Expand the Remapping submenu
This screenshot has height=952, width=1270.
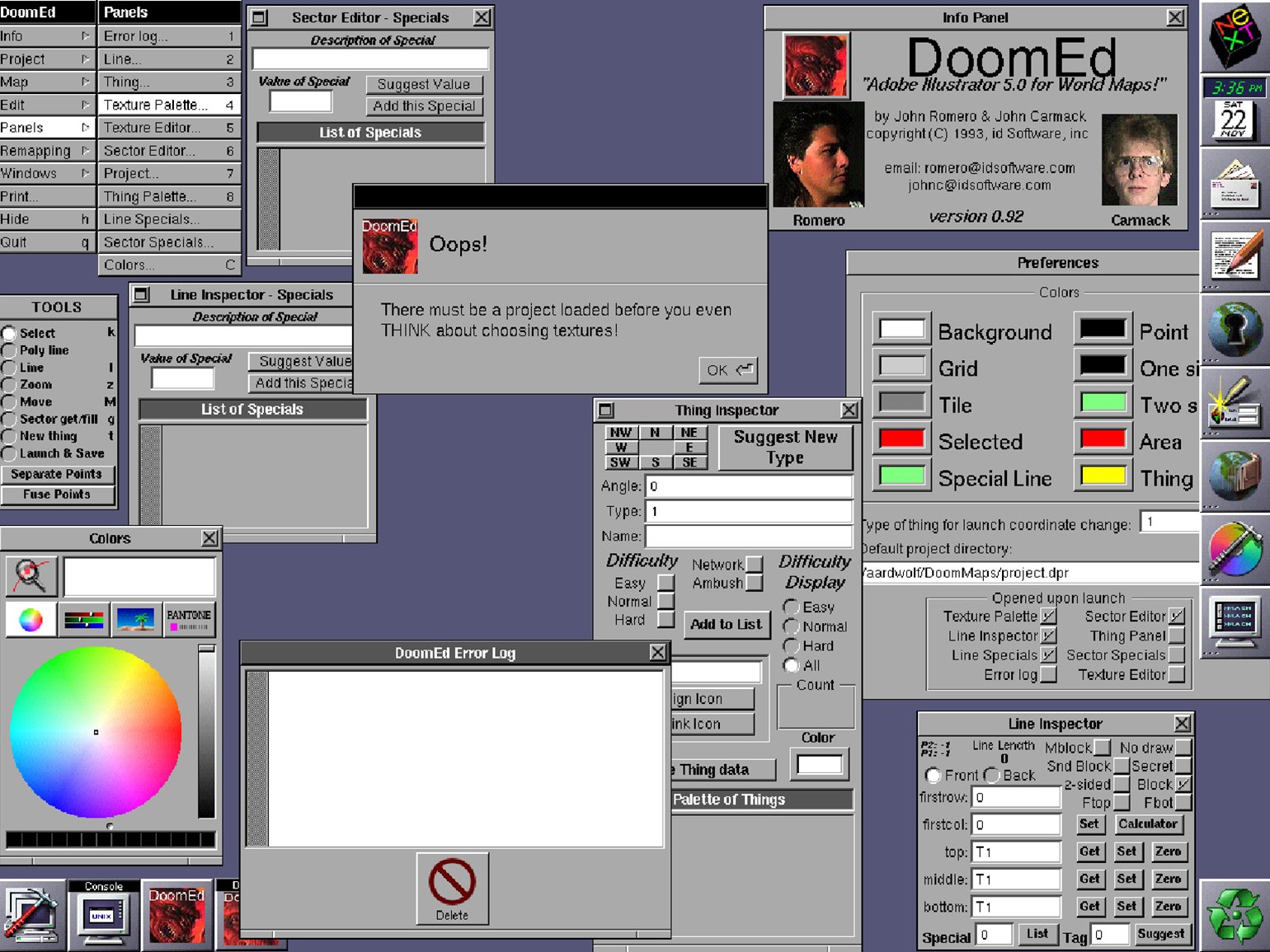click(x=47, y=151)
